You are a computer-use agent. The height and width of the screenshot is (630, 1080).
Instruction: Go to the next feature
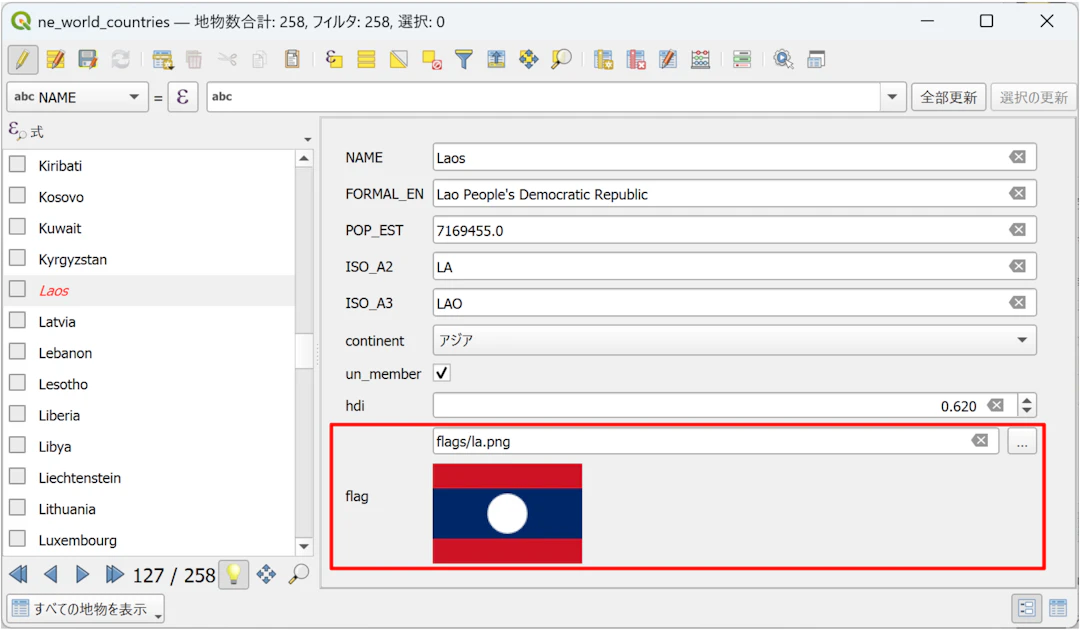(82, 574)
